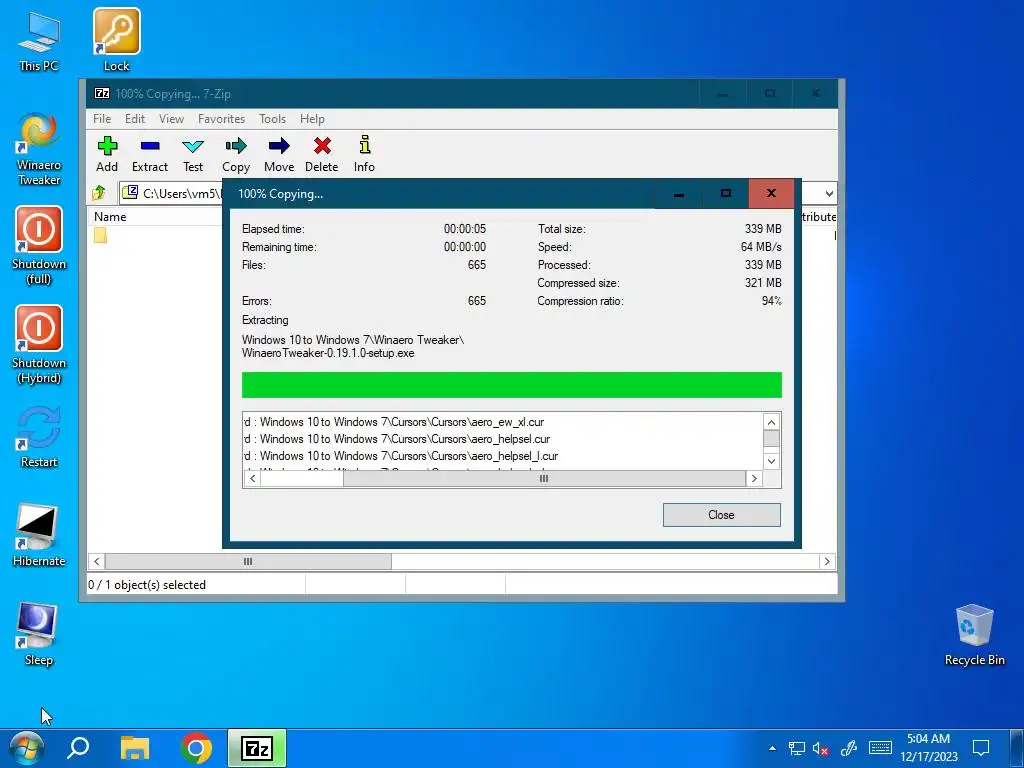Open the File menu

coord(102,119)
